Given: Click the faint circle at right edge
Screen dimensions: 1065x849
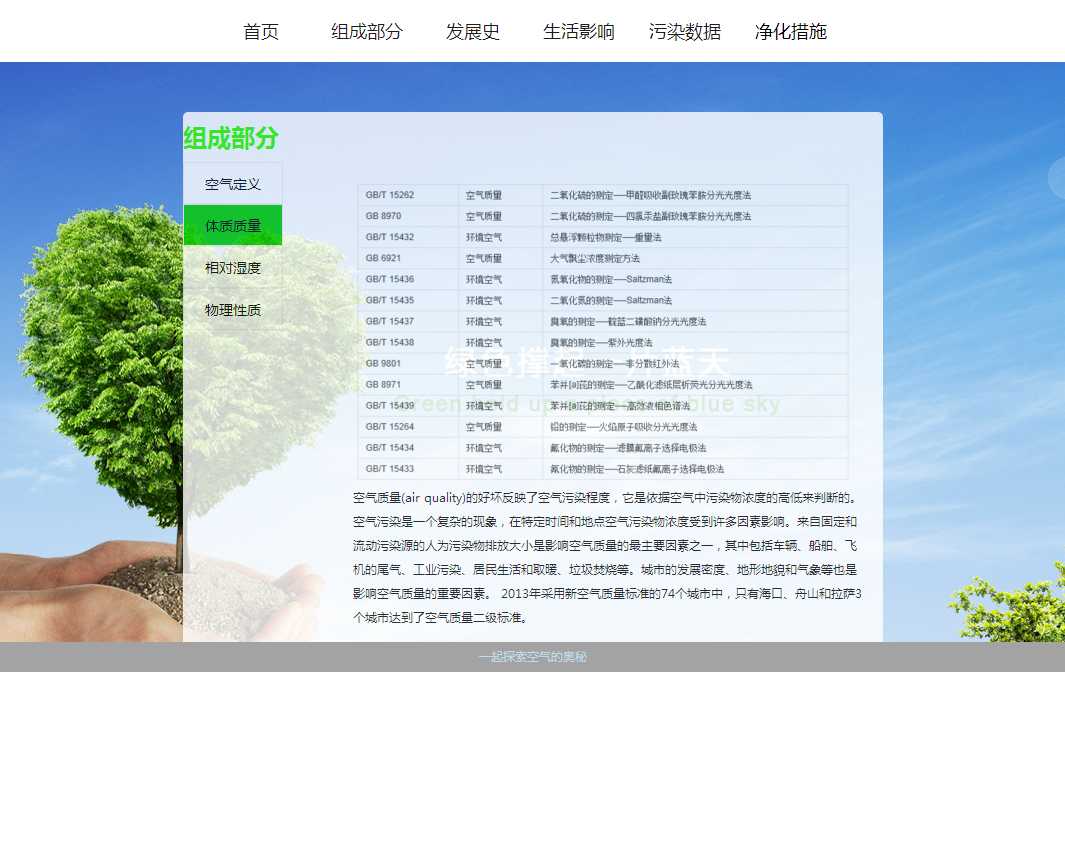Looking at the screenshot, I should (1057, 178).
